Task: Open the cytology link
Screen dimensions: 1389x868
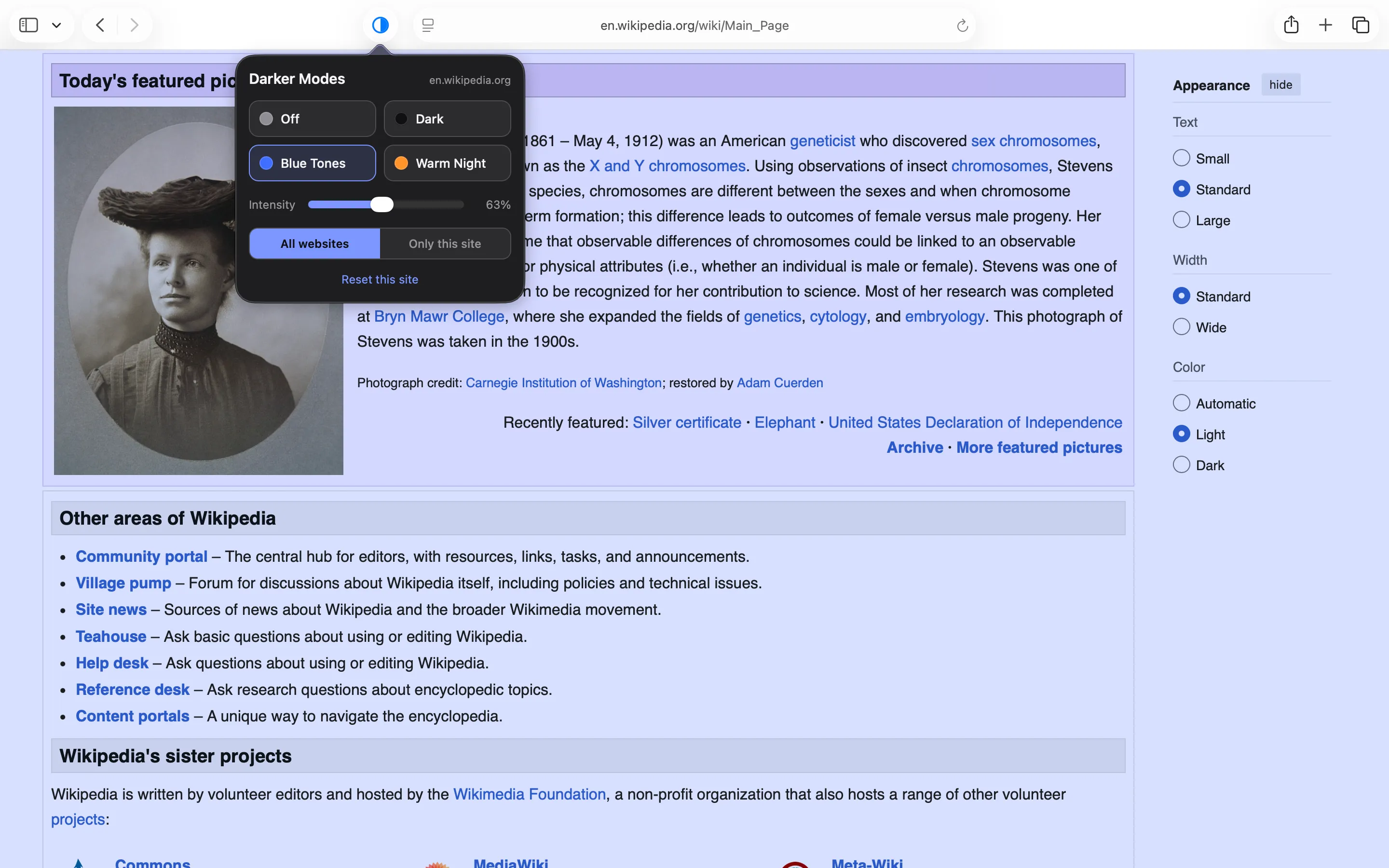Action: (837, 316)
